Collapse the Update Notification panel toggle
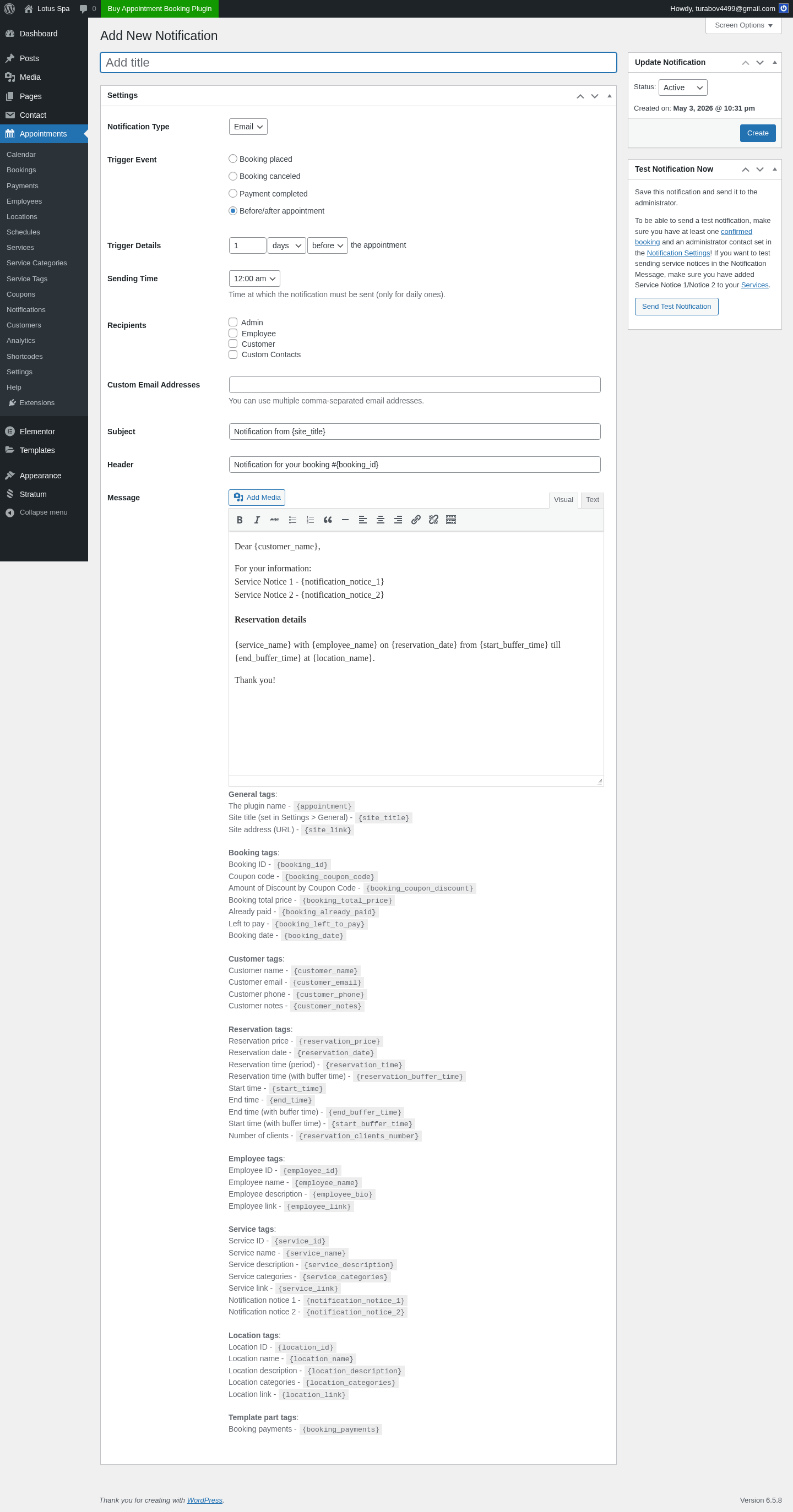793x1512 pixels. tap(774, 62)
